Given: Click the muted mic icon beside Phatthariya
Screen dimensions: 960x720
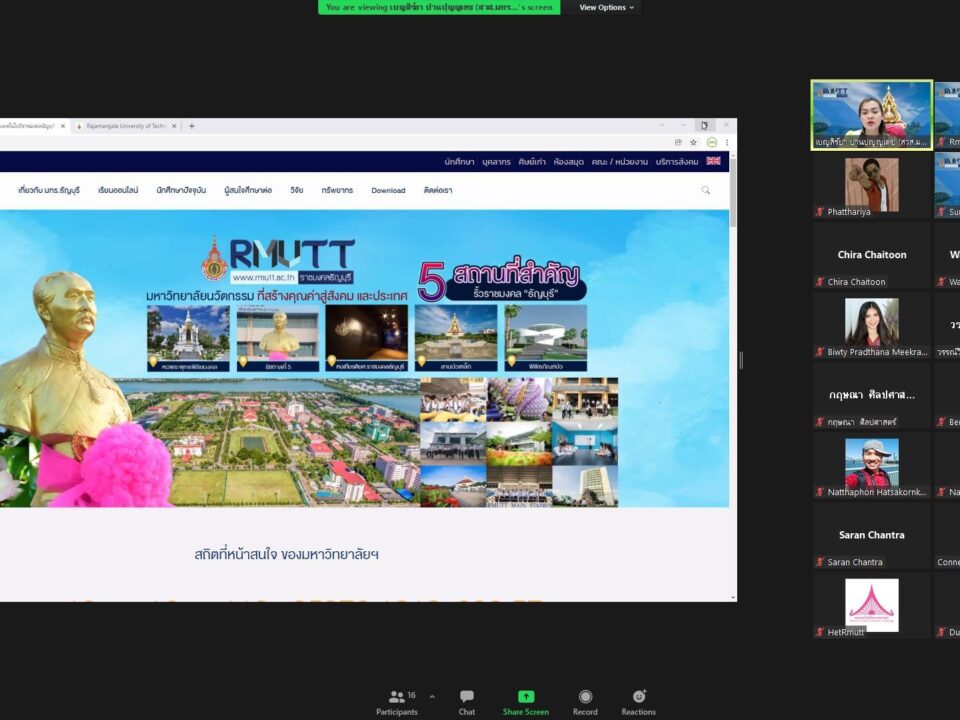Looking at the screenshot, I should [820, 212].
